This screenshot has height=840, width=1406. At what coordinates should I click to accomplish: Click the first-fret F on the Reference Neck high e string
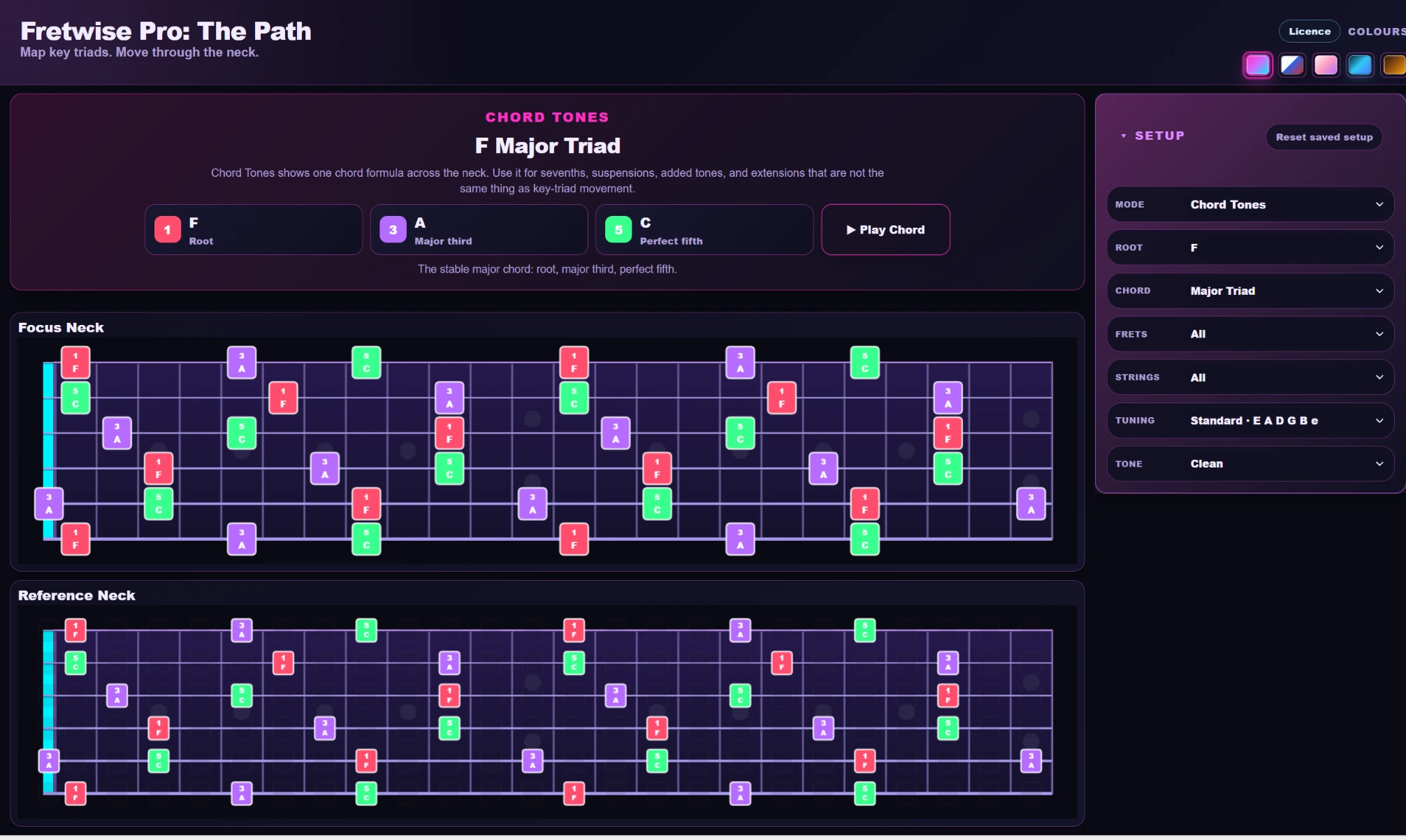point(75,630)
